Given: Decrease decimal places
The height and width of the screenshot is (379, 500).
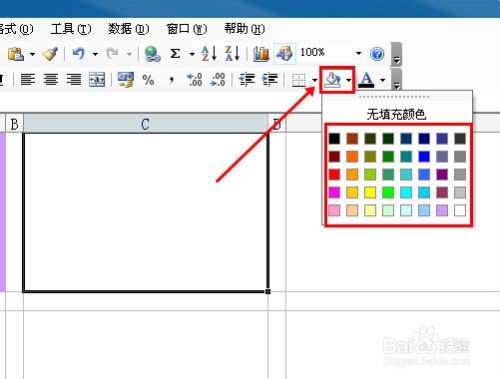Looking at the screenshot, I should tap(217, 80).
